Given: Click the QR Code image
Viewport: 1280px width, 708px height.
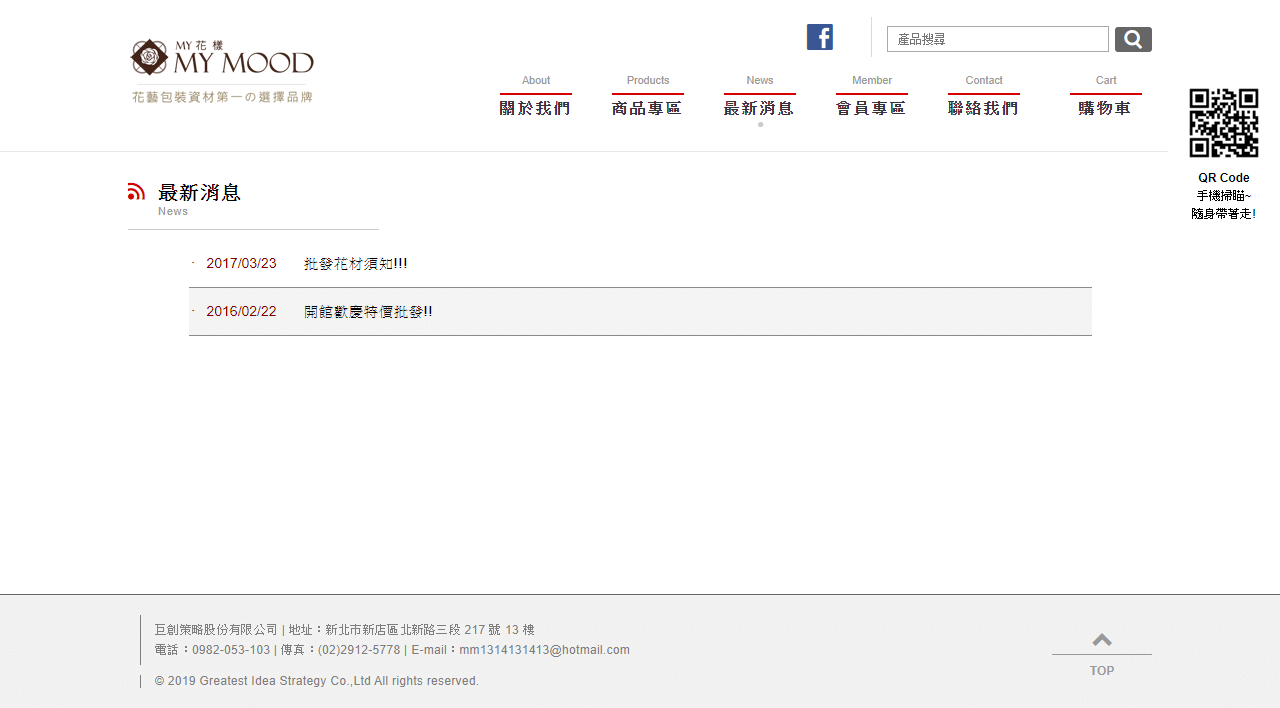Looking at the screenshot, I should point(1224,123).
